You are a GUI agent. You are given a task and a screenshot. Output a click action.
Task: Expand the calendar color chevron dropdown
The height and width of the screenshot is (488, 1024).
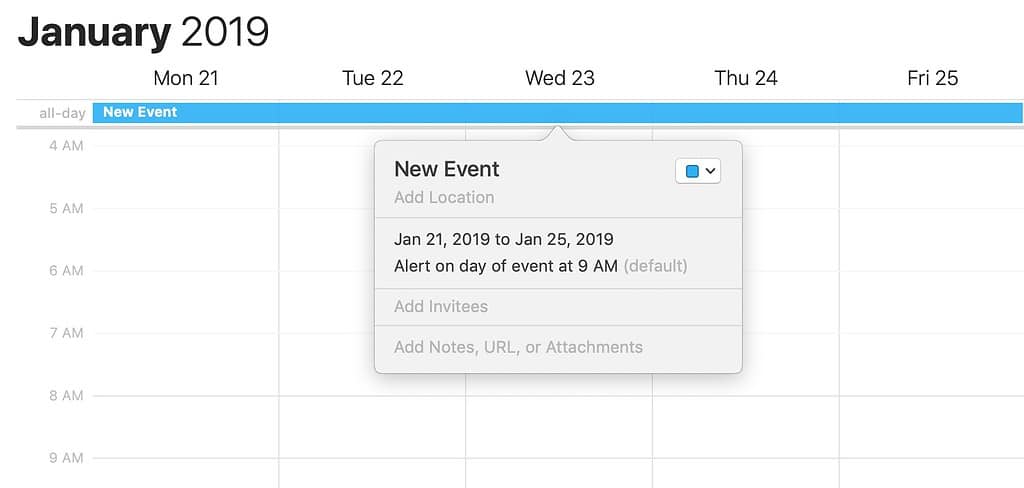pos(710,172)
